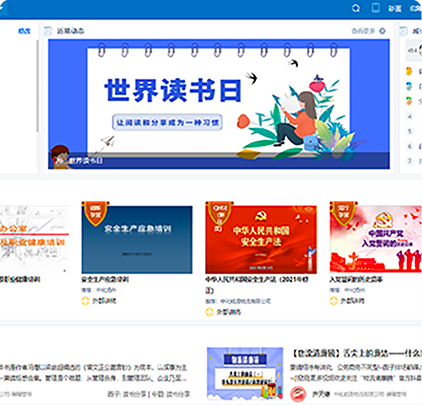Open the 世界读书日 banner image
Viewport: 422px width, 405px height.
coord(219,104)
